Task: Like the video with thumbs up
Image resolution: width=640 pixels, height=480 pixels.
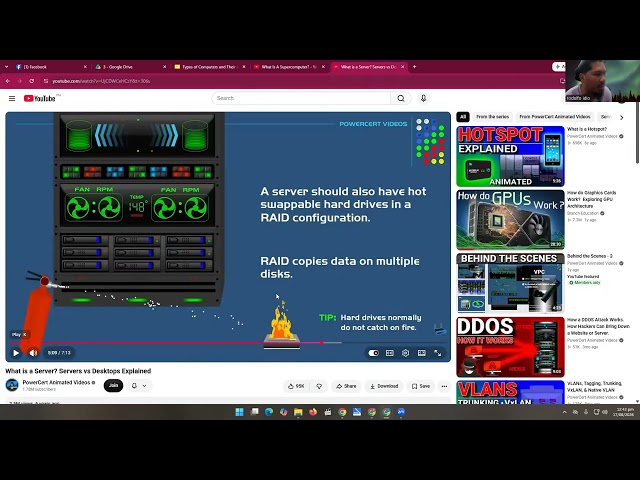Action: [x=296, y=386]
